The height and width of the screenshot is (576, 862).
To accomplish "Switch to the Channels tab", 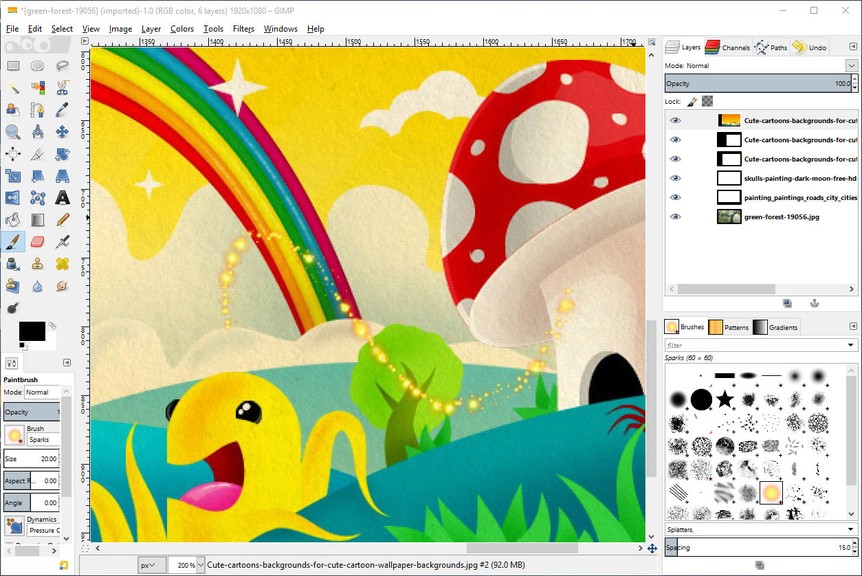I will (x=727, y=47).
